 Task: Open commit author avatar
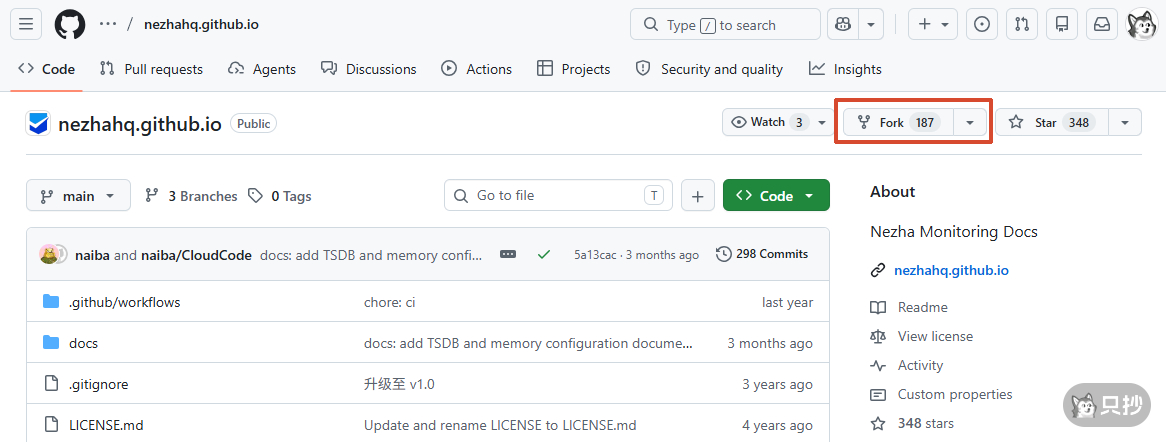coord(51,254)
